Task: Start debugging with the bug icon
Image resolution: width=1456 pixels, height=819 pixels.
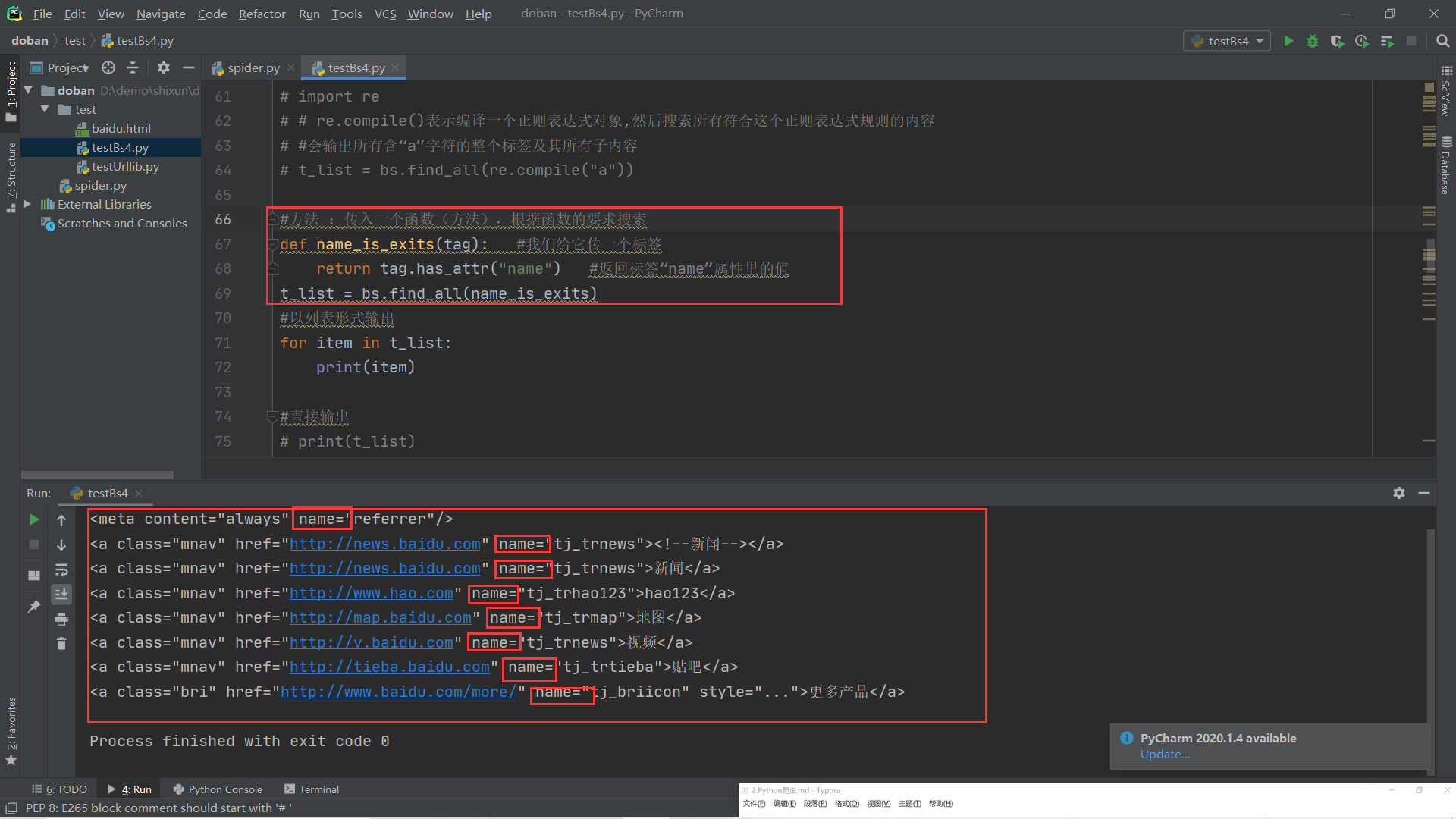Action: tap(1313, 41)
